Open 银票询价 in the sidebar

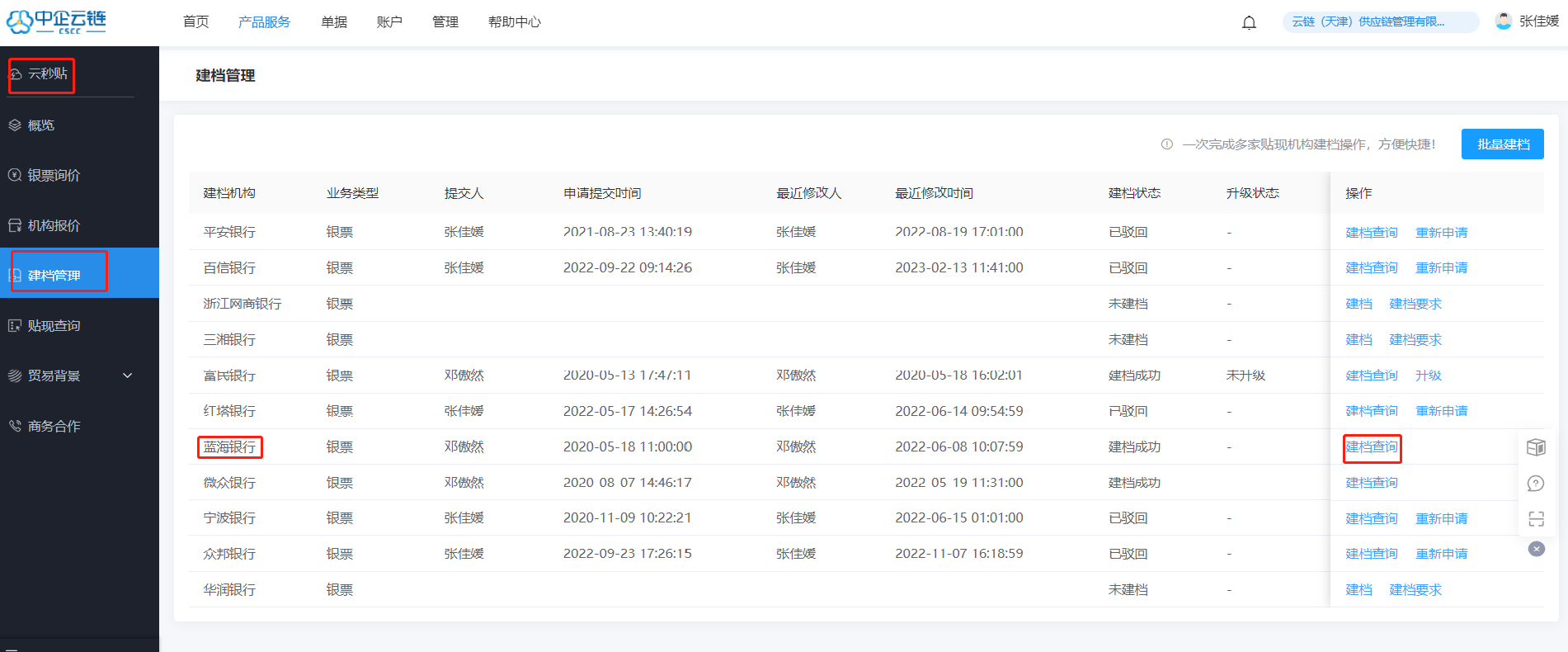54,175
